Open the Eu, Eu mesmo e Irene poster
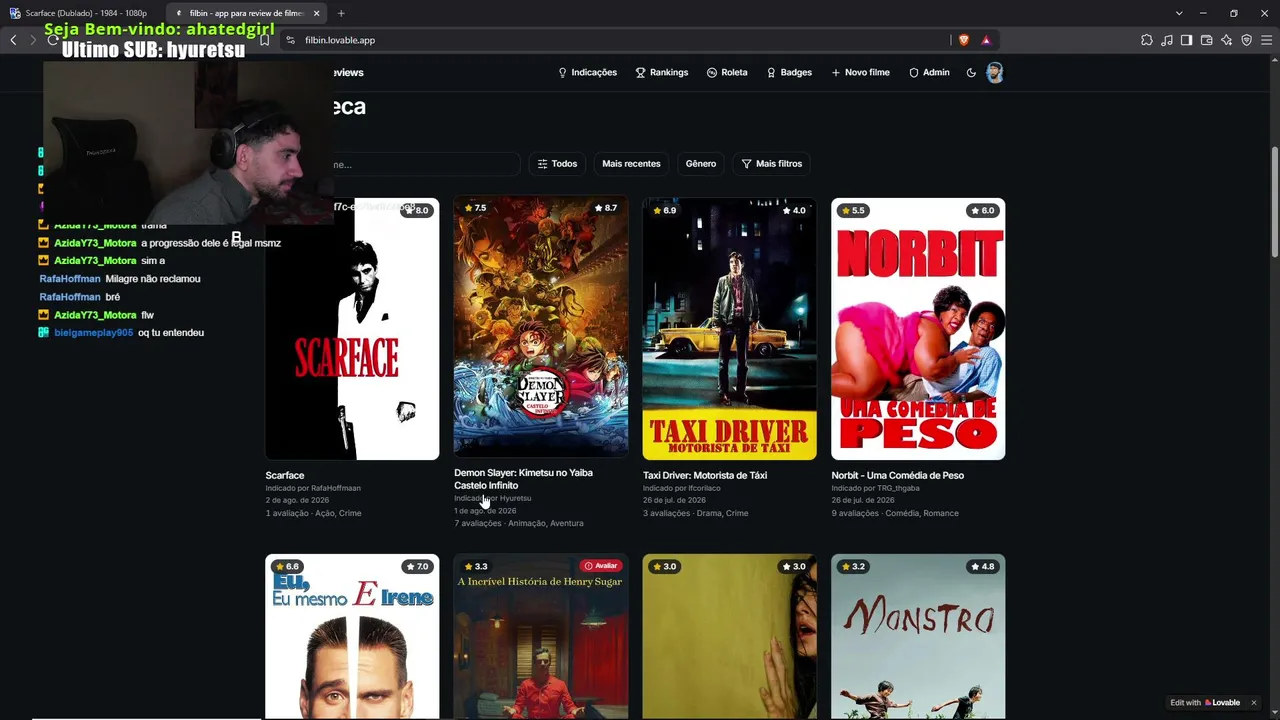 coord(352,637)
